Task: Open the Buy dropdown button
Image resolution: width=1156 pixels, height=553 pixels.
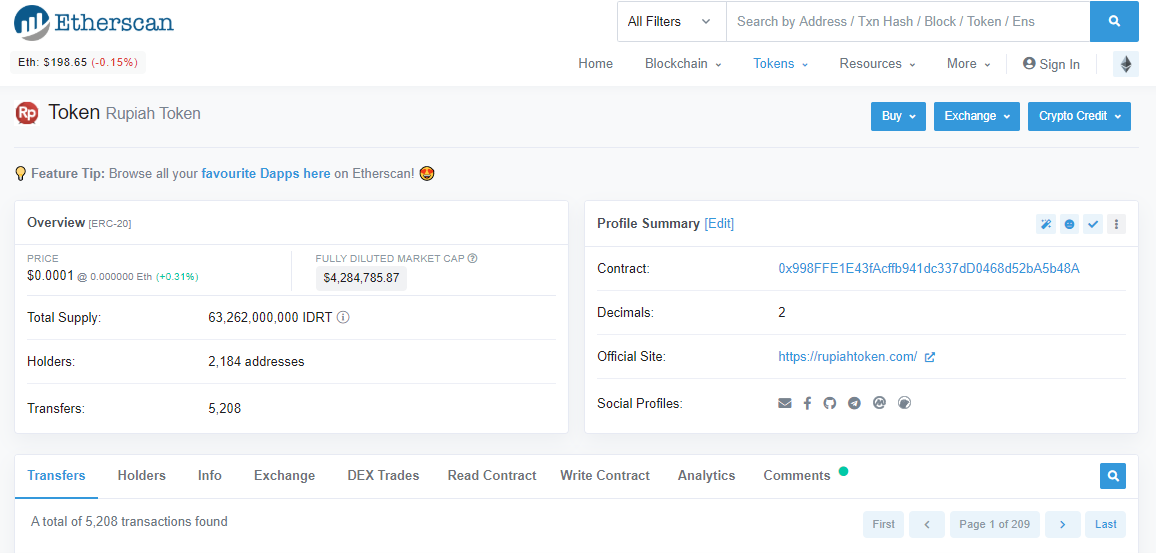Action: [898, 116]
